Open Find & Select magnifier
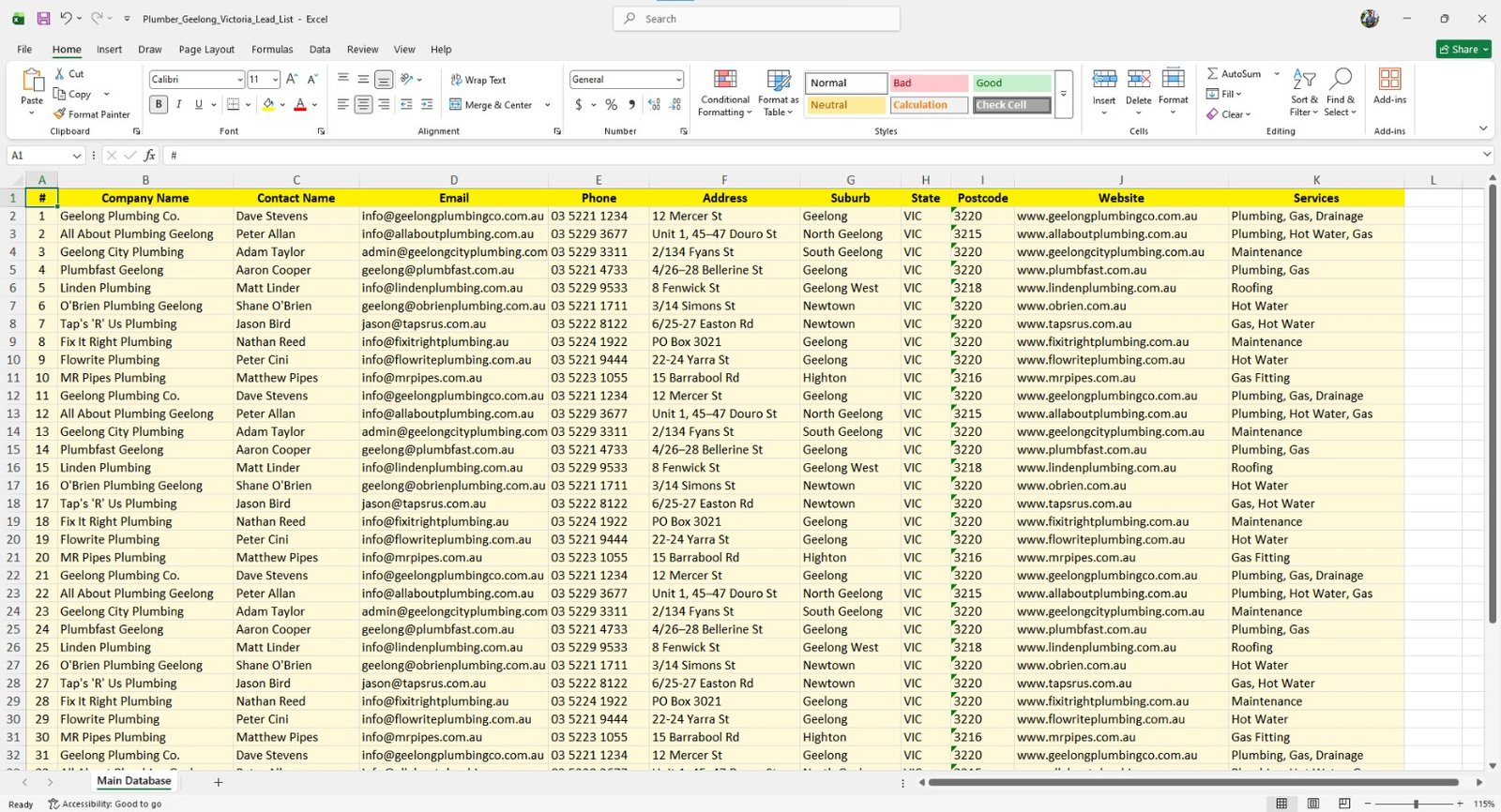1501x812 pixels. [x=1341, y=93]
